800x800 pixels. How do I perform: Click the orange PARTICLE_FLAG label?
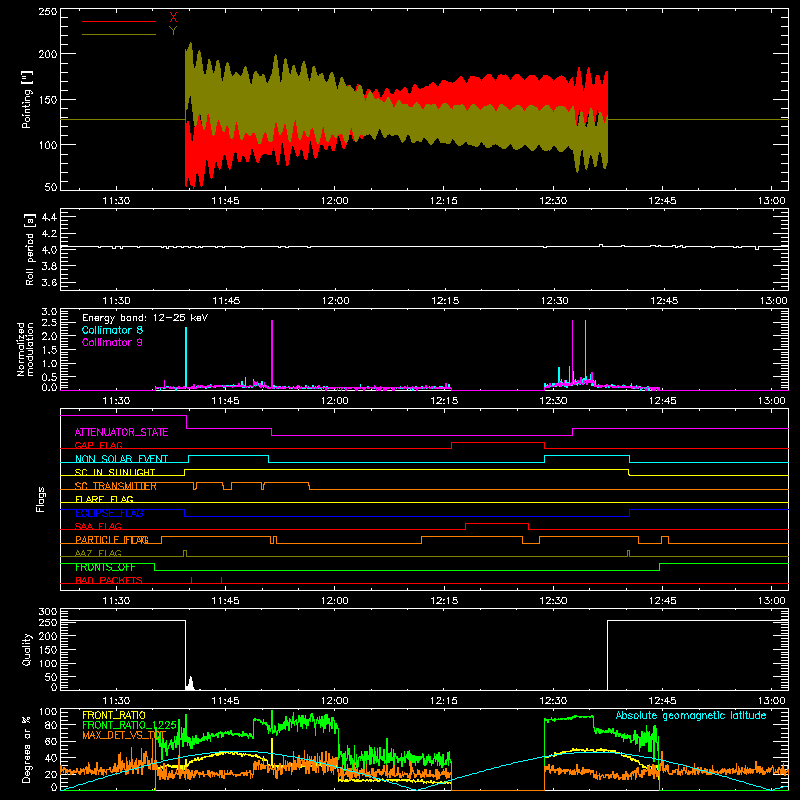tap(112, 540)
